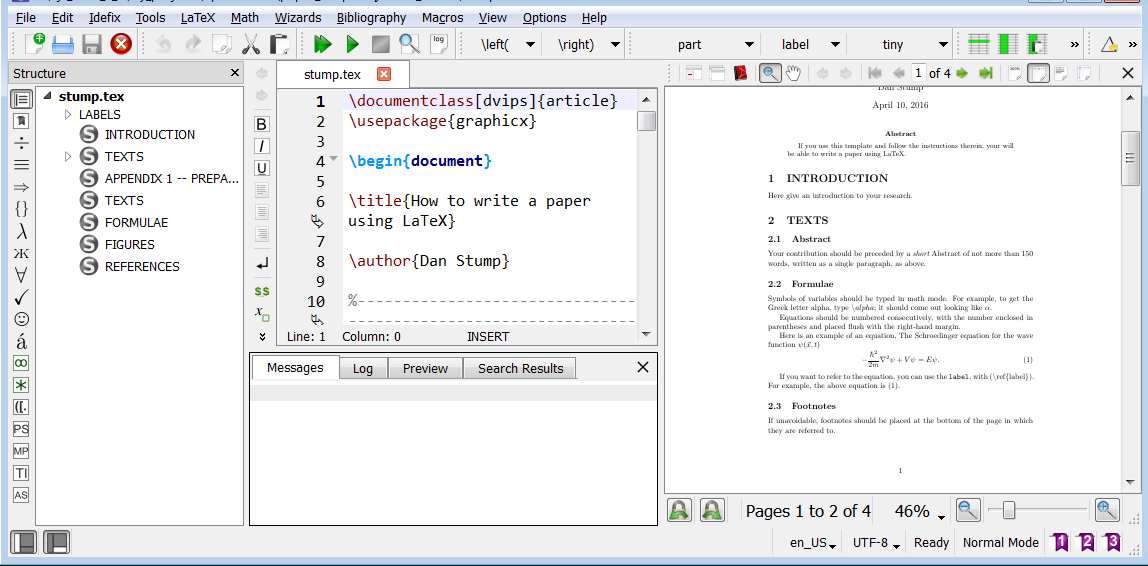Insert italic text with the I button
The height and width of the screenshot is (566, 1148).
261,145
